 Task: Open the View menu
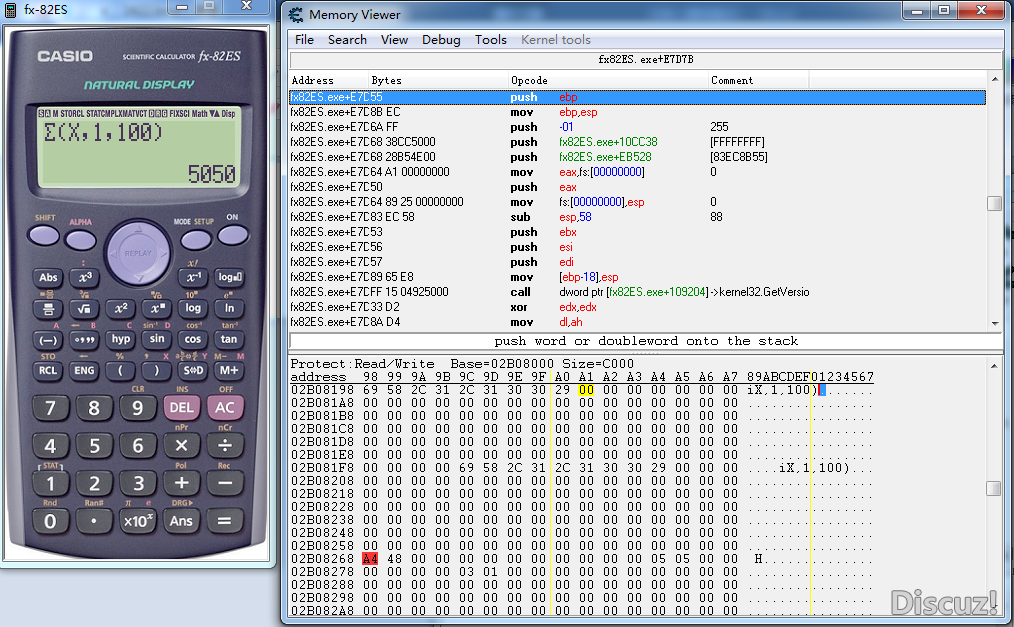394,39
